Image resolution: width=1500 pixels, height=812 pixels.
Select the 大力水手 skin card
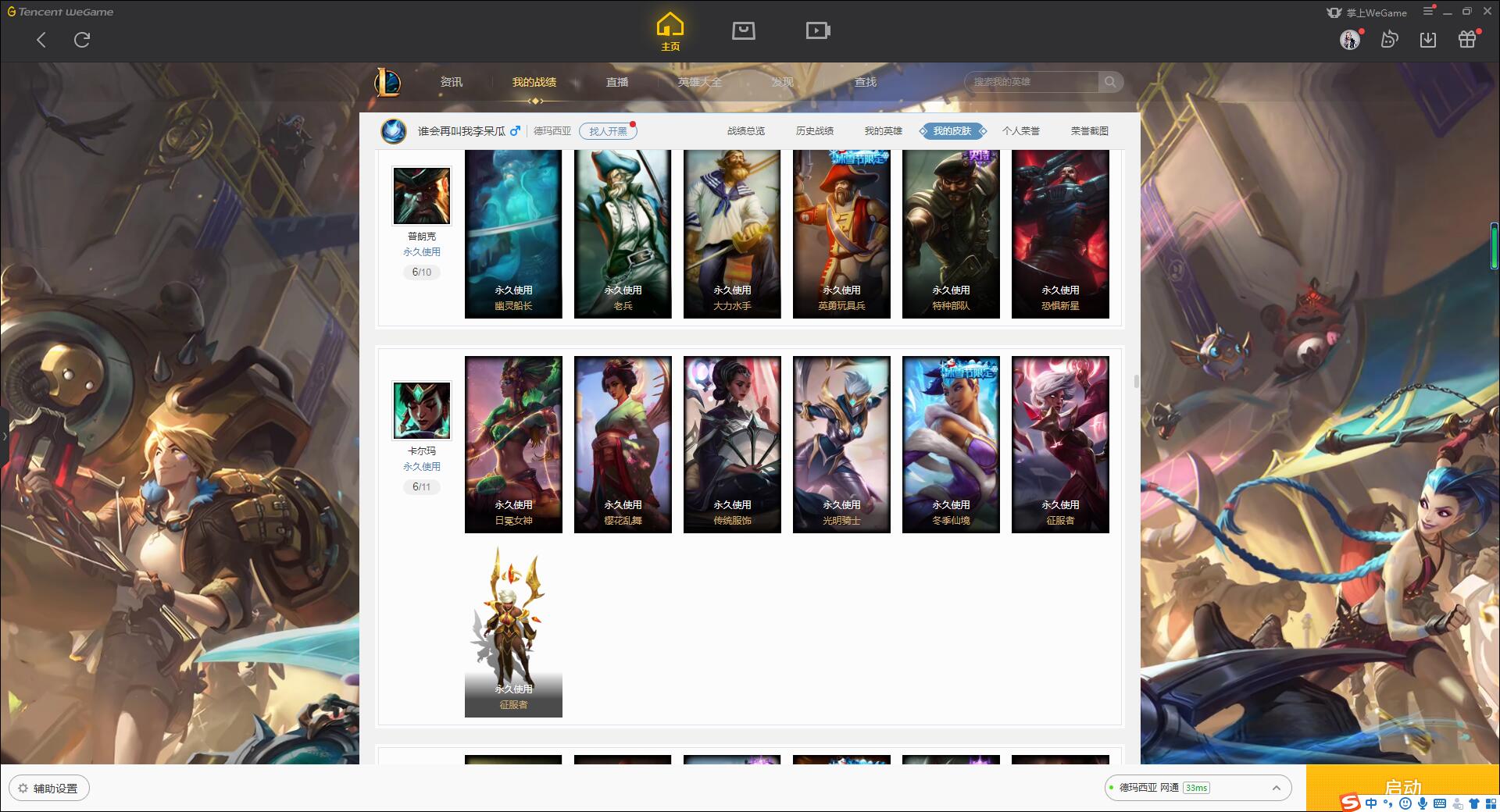point(732,234)
